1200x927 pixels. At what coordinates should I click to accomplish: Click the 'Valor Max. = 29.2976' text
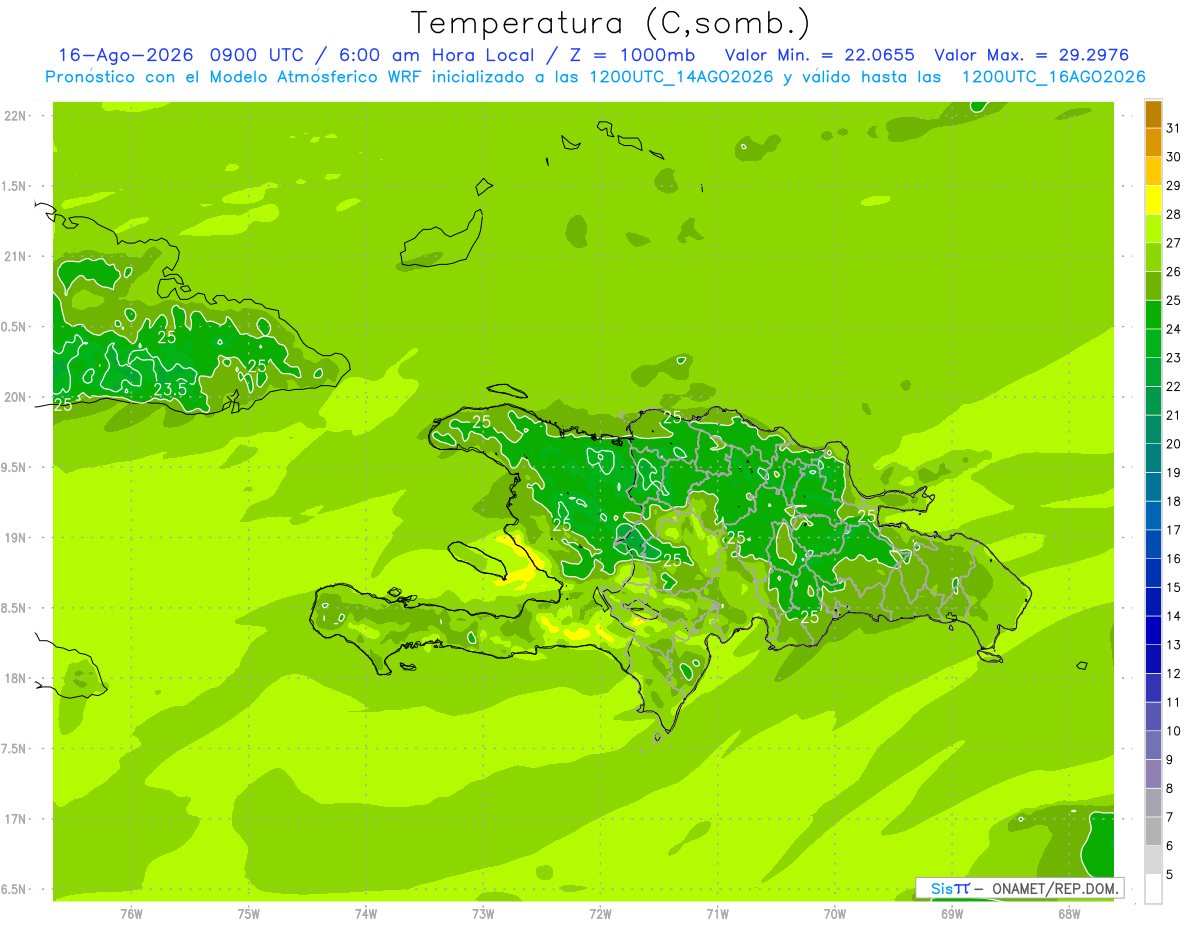click(x=1031, y=55)
